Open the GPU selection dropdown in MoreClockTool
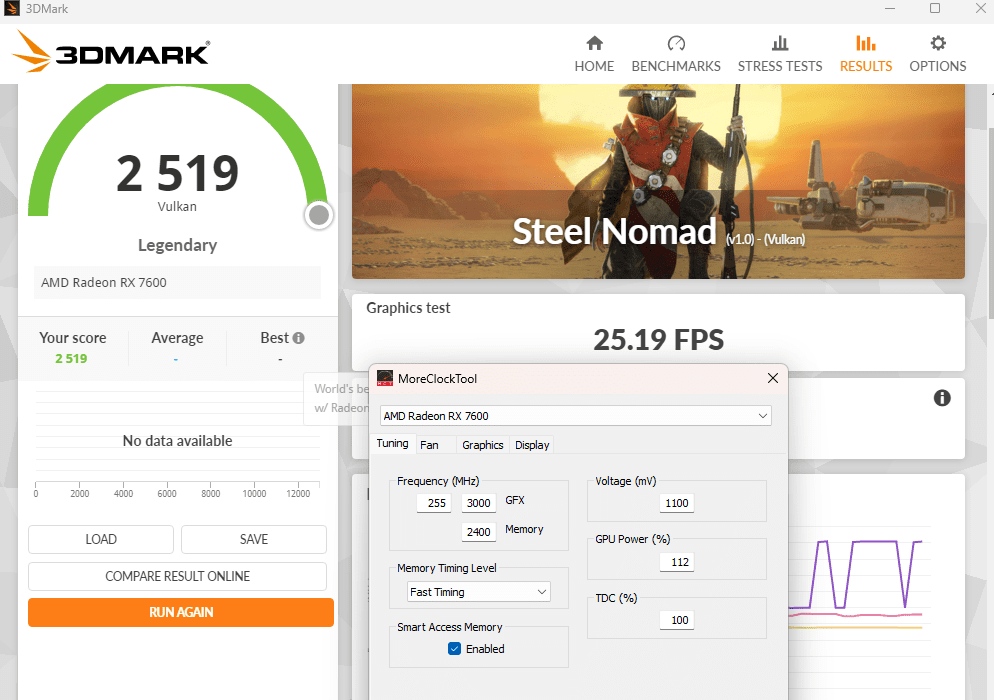The image size is (994, 700). tap(576, 416)
